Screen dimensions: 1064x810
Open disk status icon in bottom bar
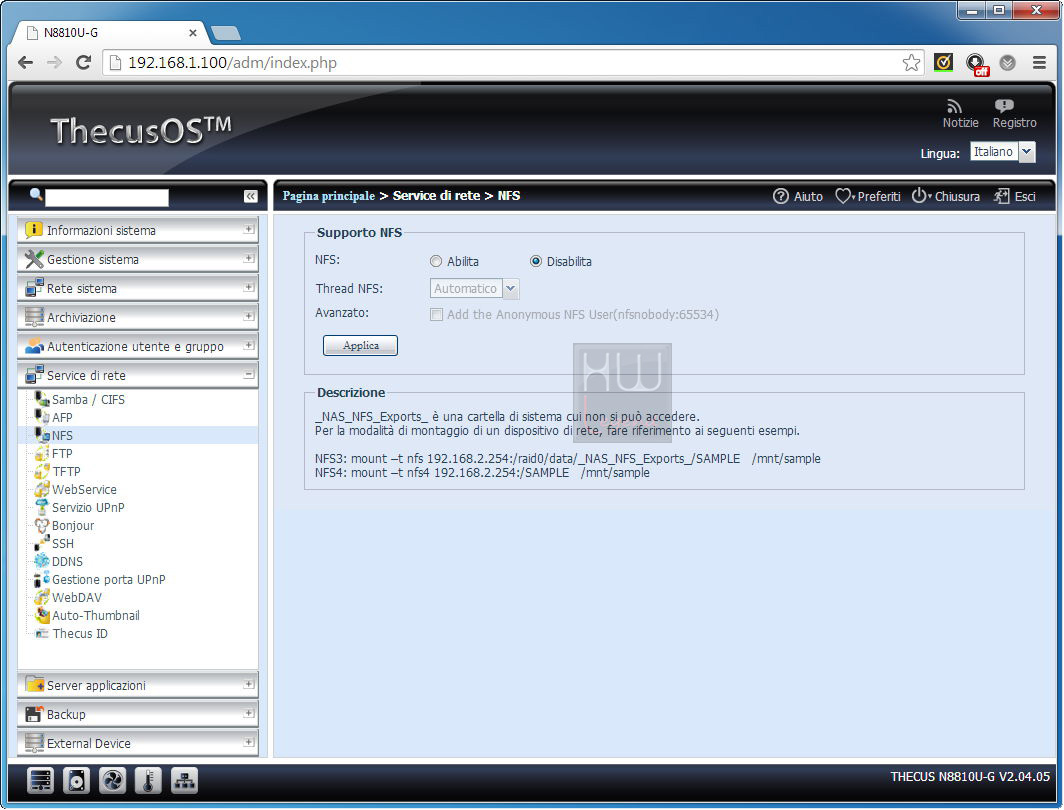[76, 781]
